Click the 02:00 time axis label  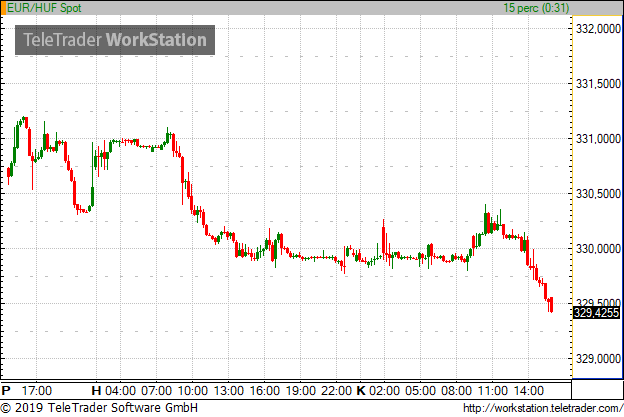click(384, 391)
